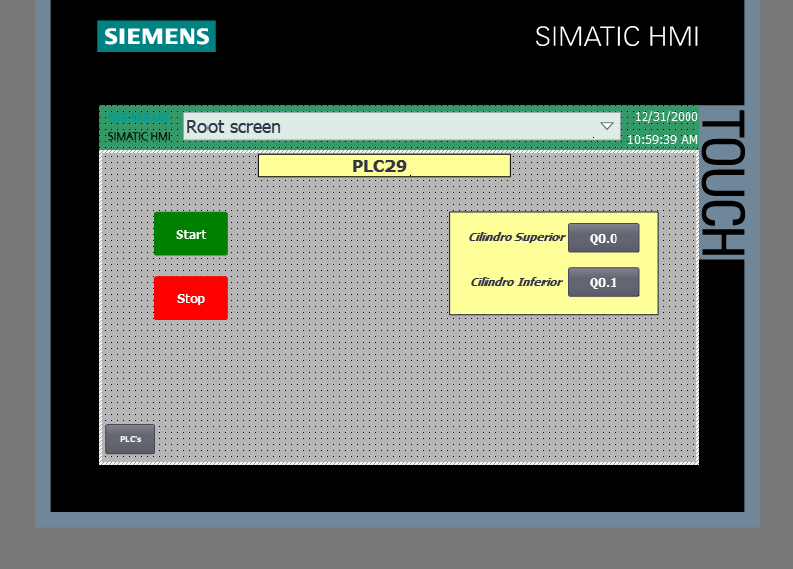Click the Cilindro Superior label
Screen dimensions: 793x569
(x=516, y=237)
